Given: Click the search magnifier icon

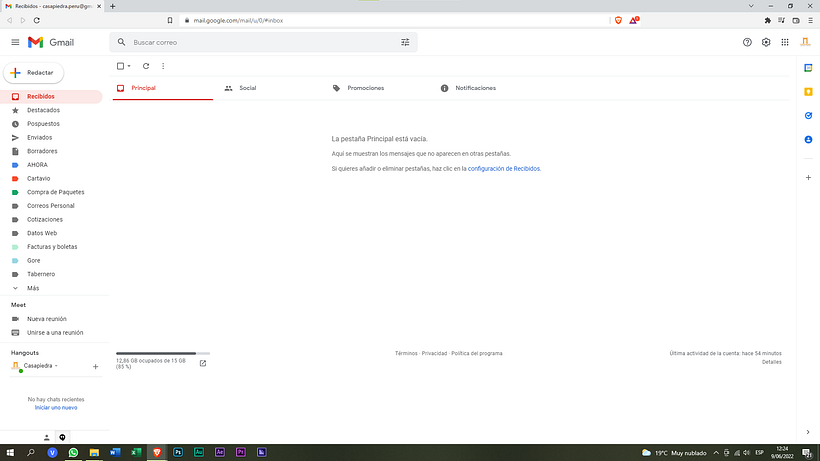Looking at the screenshot, I should pyautogui.click(x=121, y=42).
